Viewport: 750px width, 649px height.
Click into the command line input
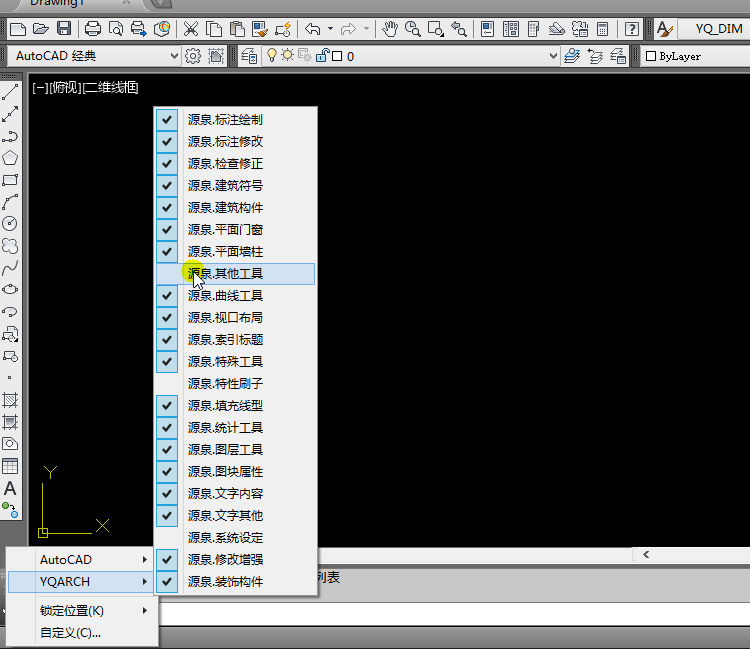pos(454,614)
